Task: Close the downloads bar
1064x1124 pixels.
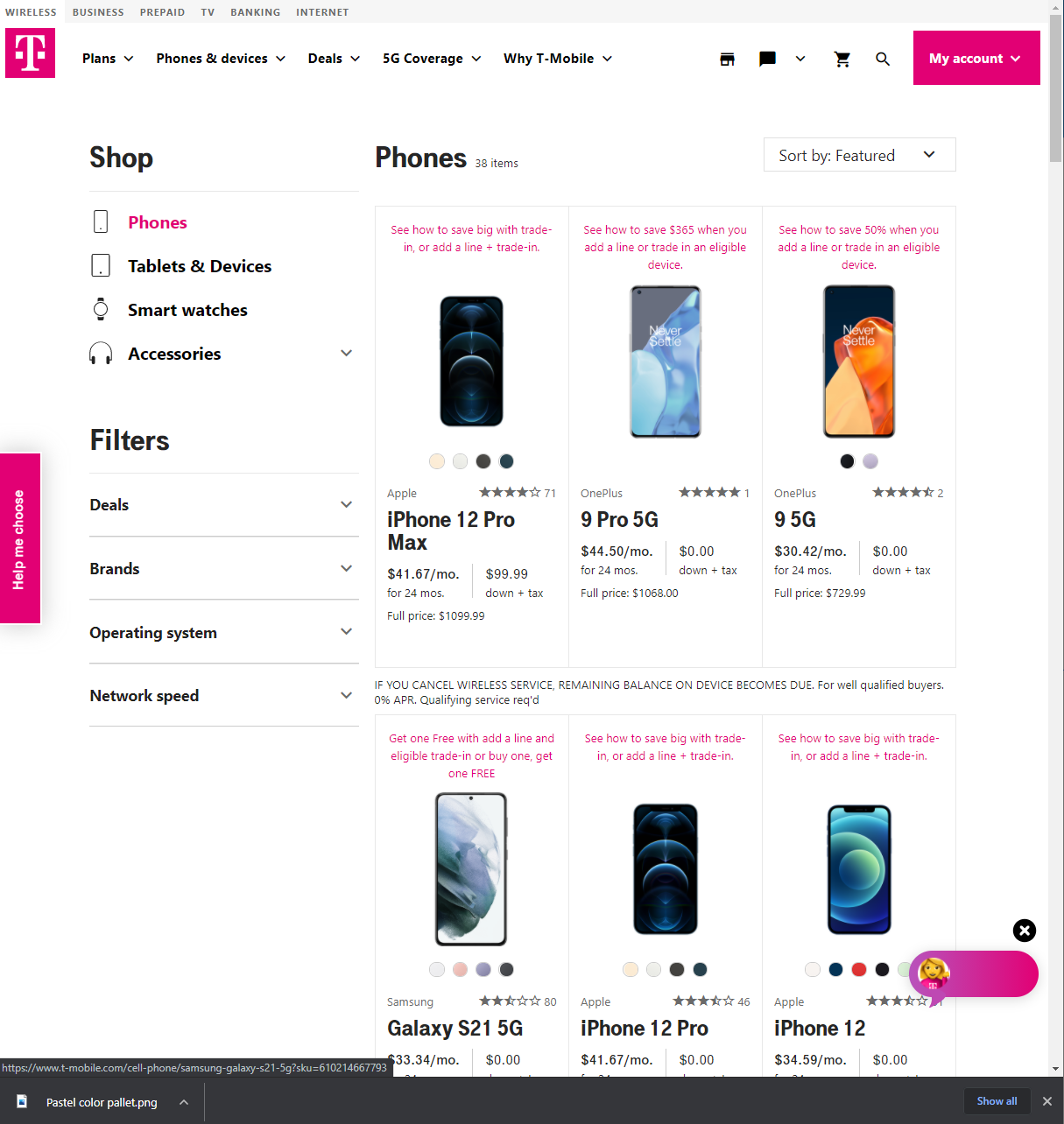Action: tap(1047, 1101)
